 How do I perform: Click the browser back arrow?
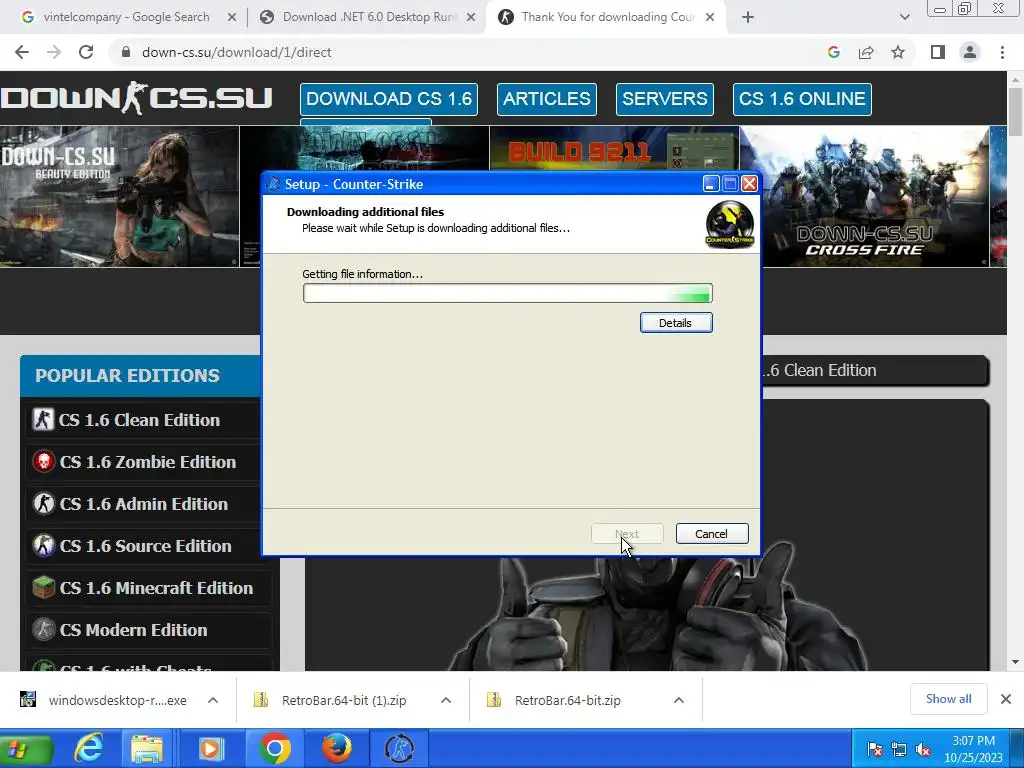[x=22, y=52]
